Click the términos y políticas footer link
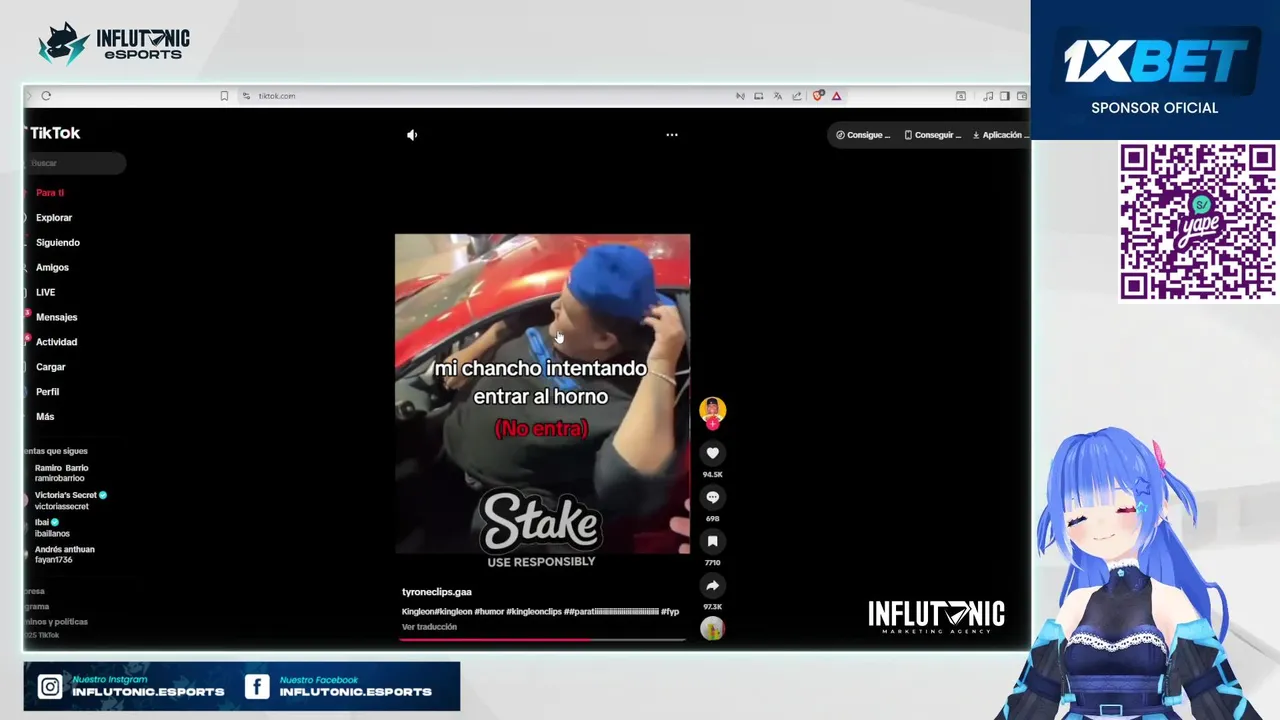The image size is (1280, 720). point(57,622)
